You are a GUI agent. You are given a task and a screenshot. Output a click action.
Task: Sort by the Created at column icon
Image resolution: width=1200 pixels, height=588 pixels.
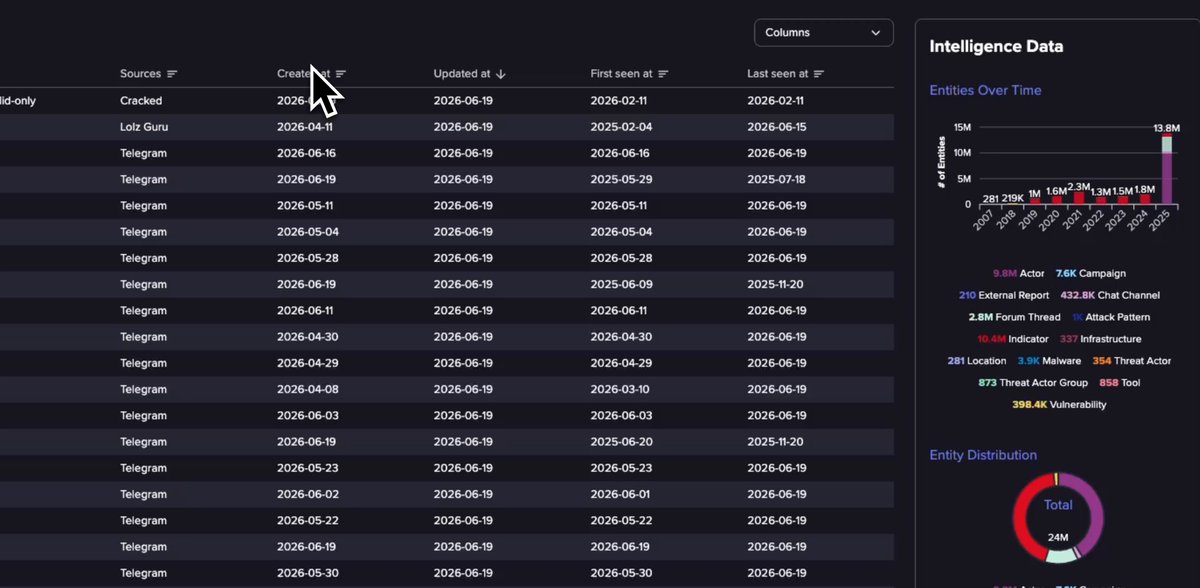[341, 74]
